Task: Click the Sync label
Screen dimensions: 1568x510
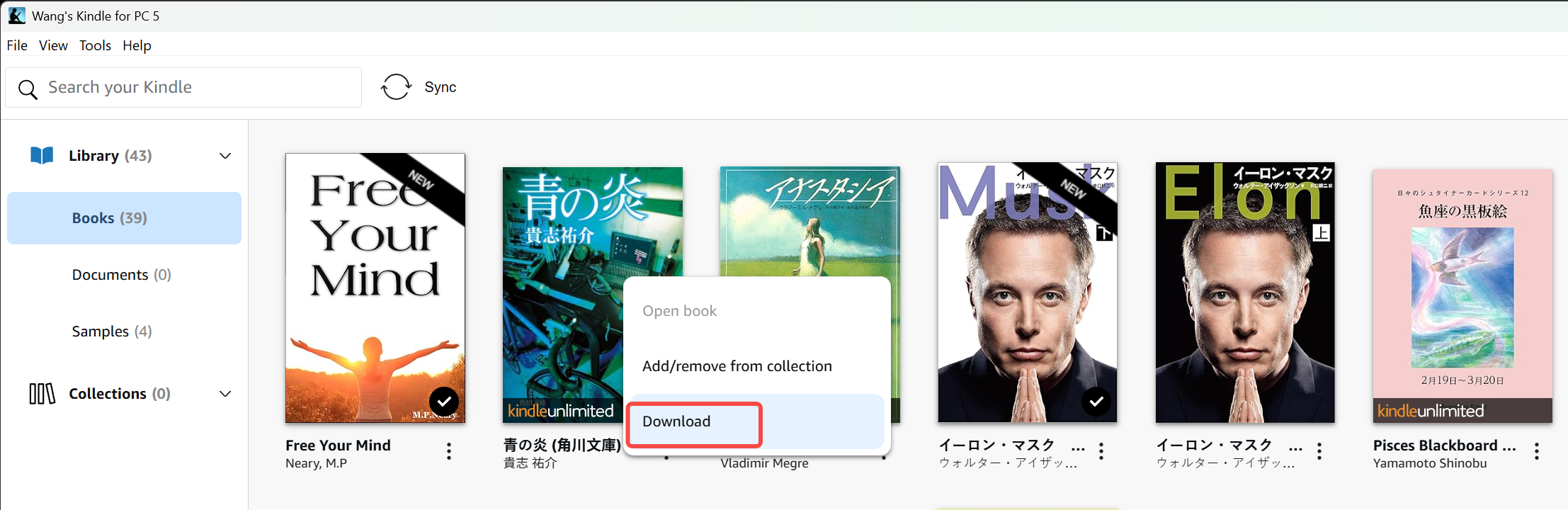Action: (441, 87)
